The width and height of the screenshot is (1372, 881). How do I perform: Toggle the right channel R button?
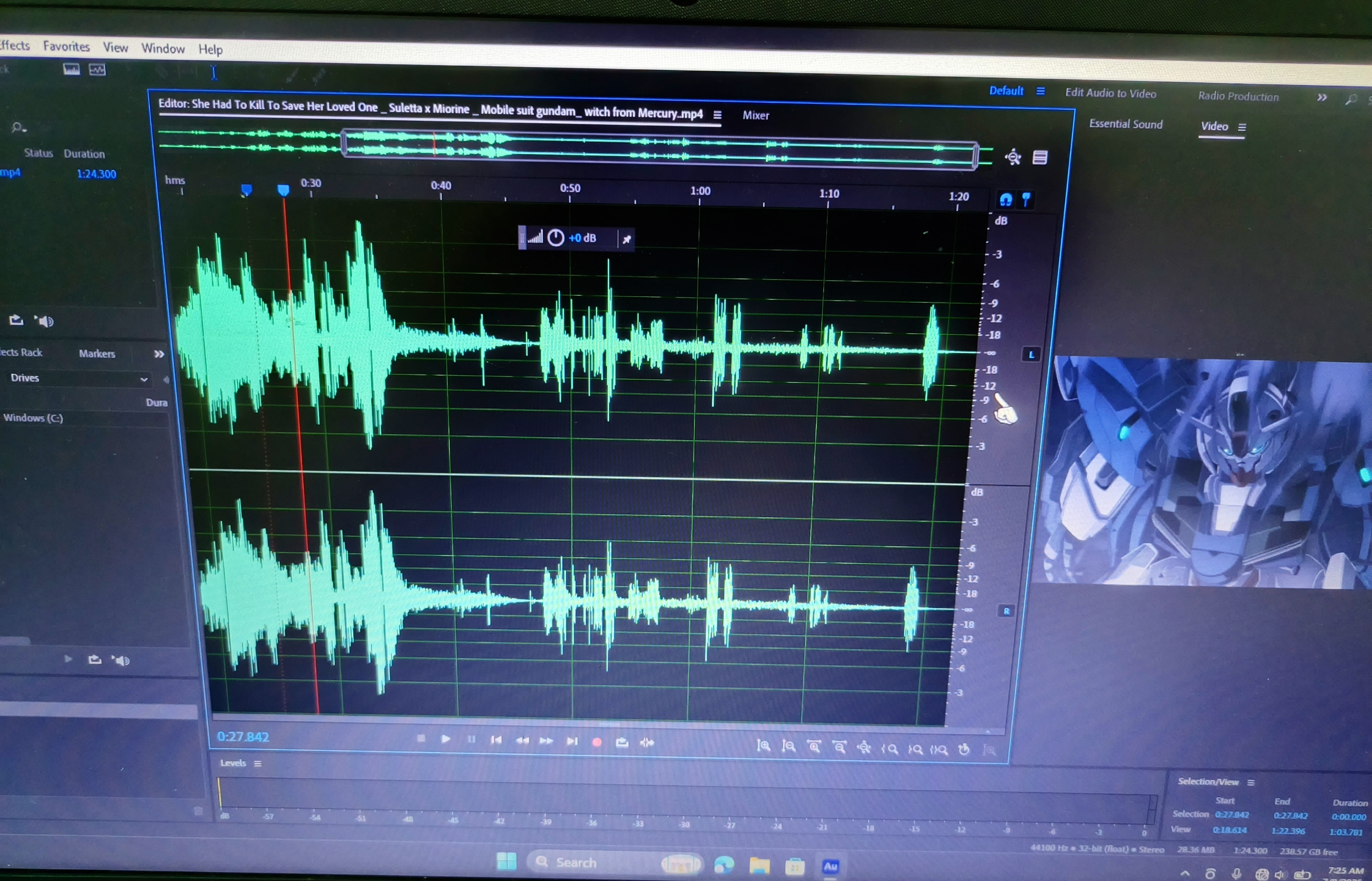(x=1006, y=611)
